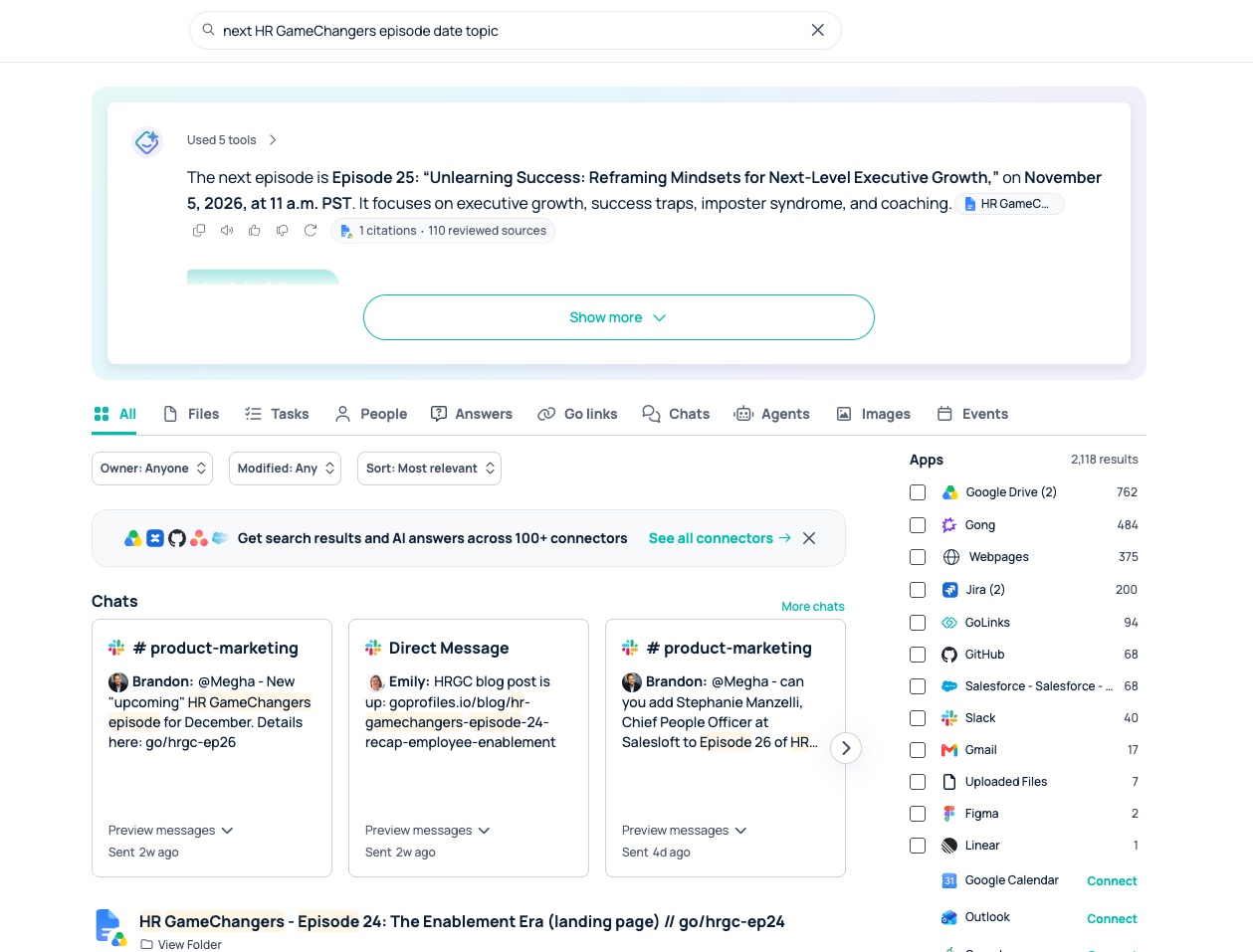This screenshot has width=1253, height=952.
Task: Check the Slack filter checkbox
Action: [918, 718]
